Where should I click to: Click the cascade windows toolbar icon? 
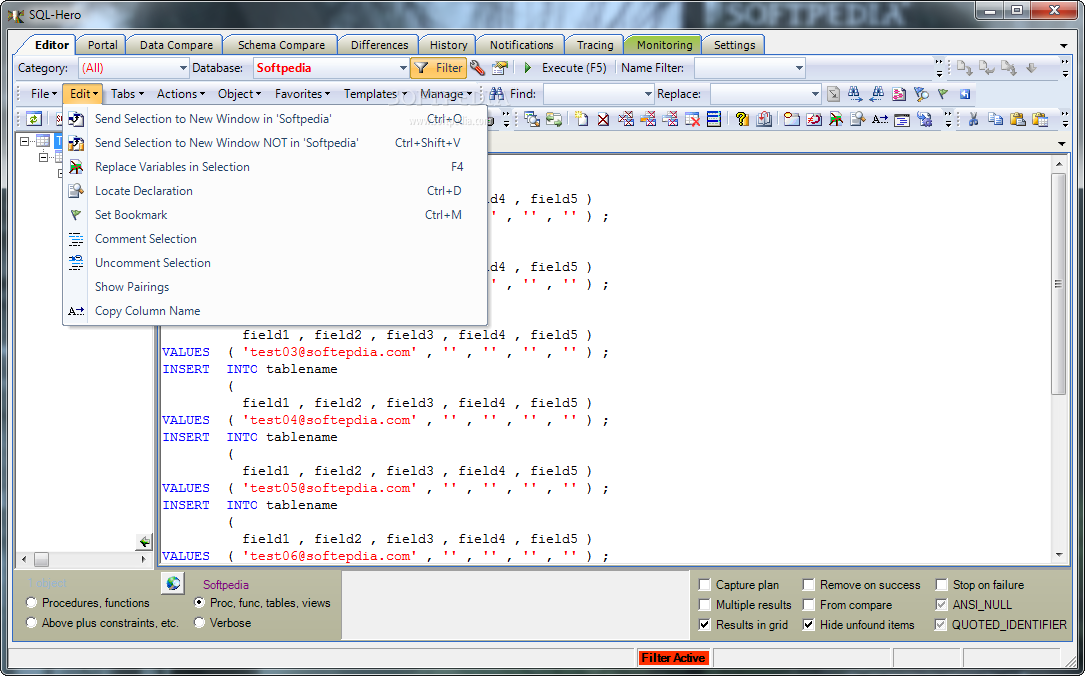531,119
